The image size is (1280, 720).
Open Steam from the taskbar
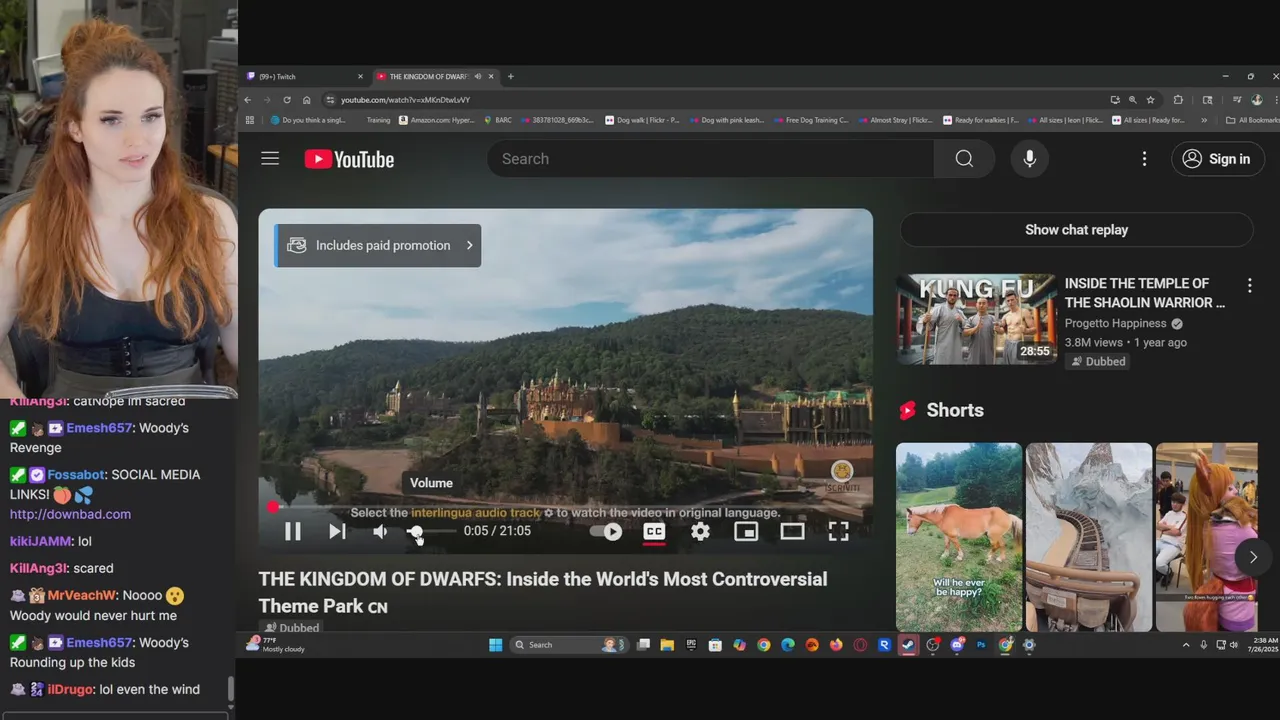pos(908,645)
